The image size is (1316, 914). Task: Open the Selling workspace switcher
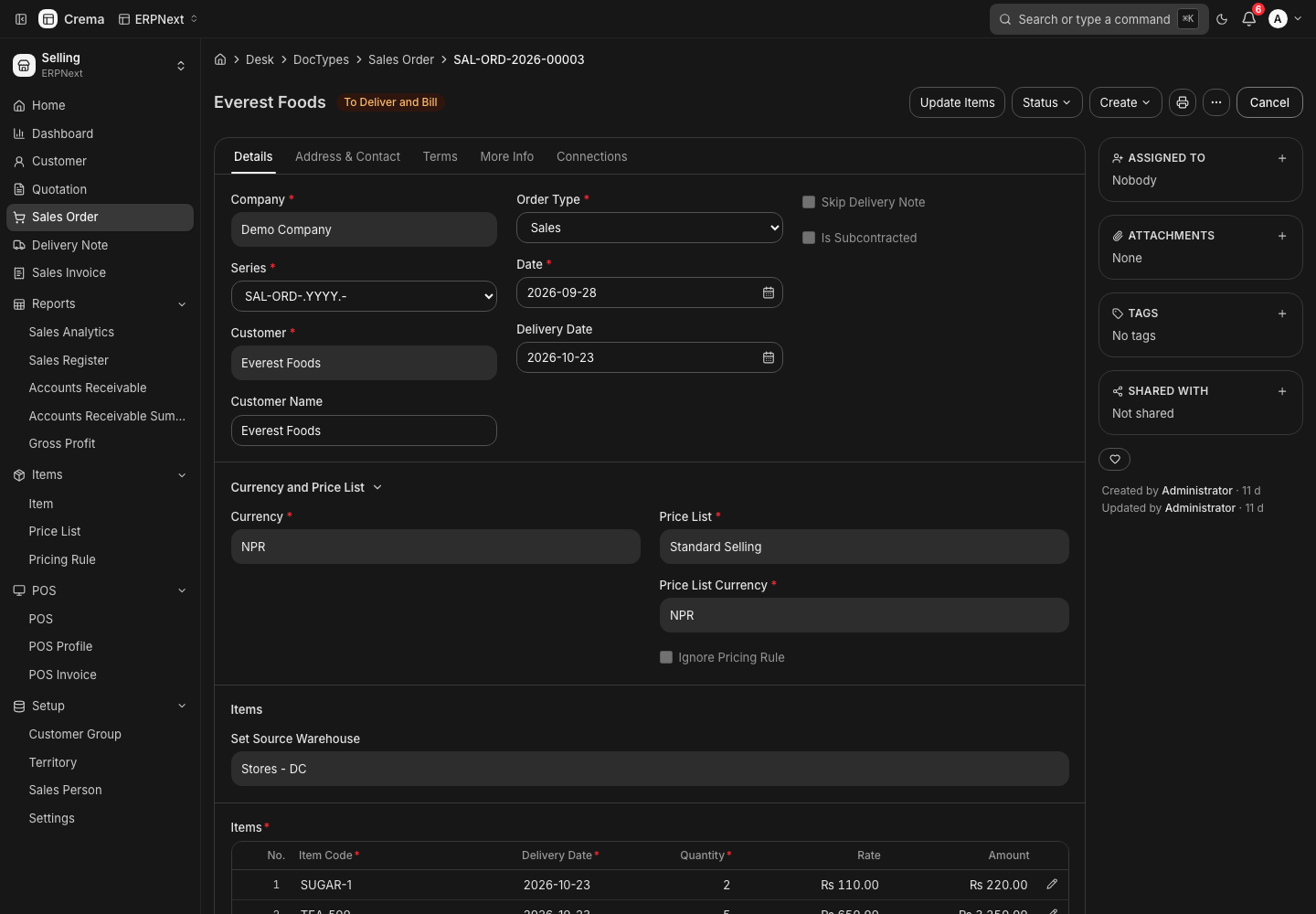coord(100,65)
